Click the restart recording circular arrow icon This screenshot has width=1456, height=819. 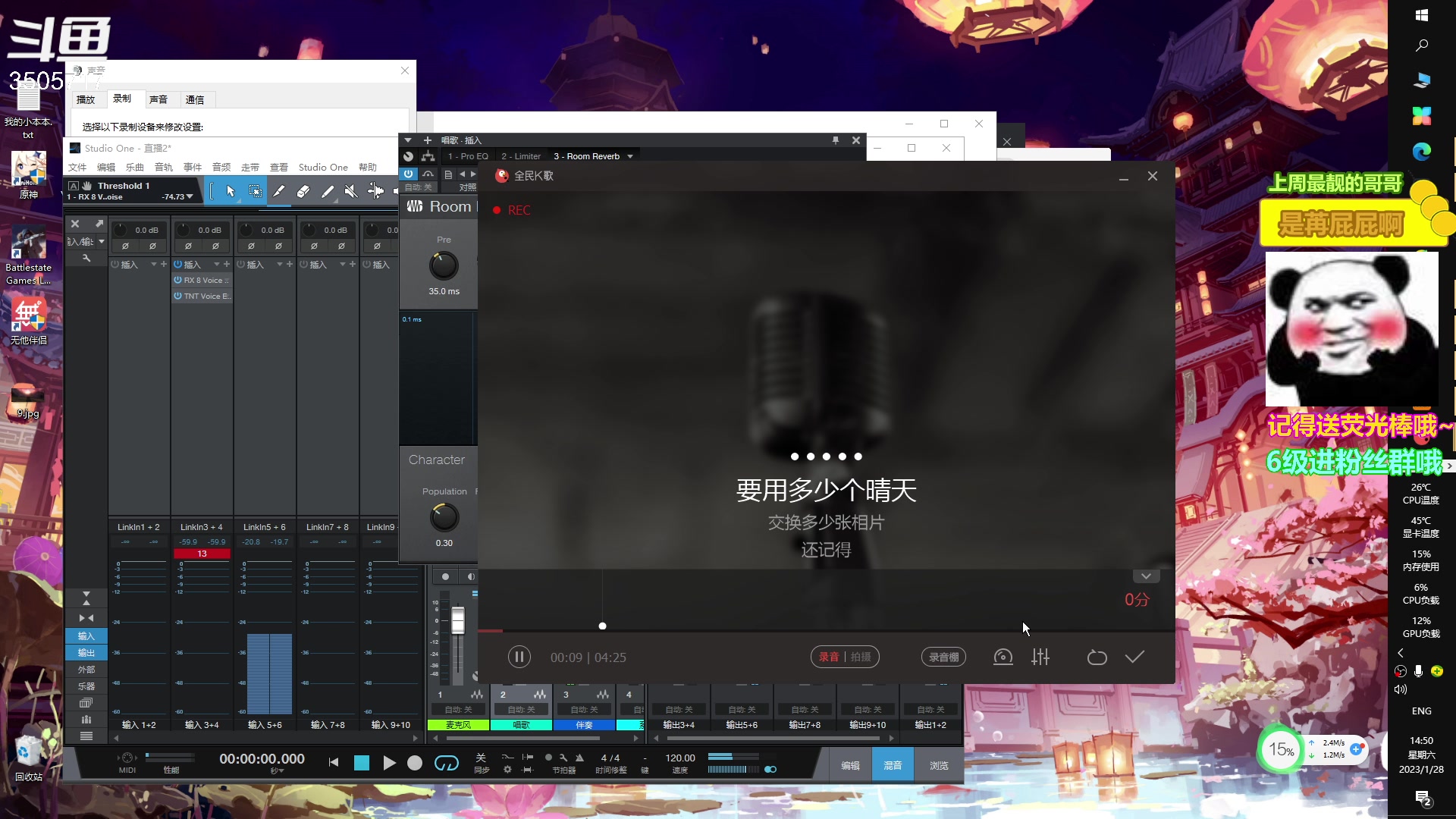click(x=1097, y=657)
